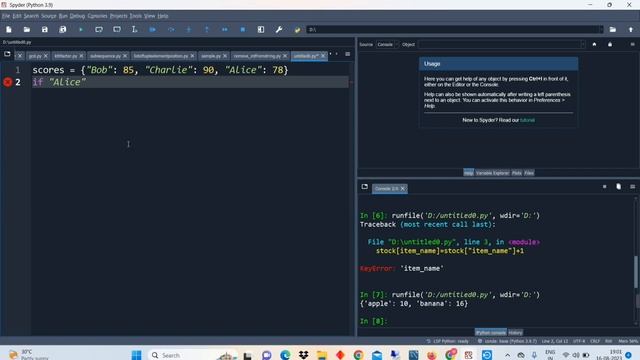Start debugging the file

153,29
